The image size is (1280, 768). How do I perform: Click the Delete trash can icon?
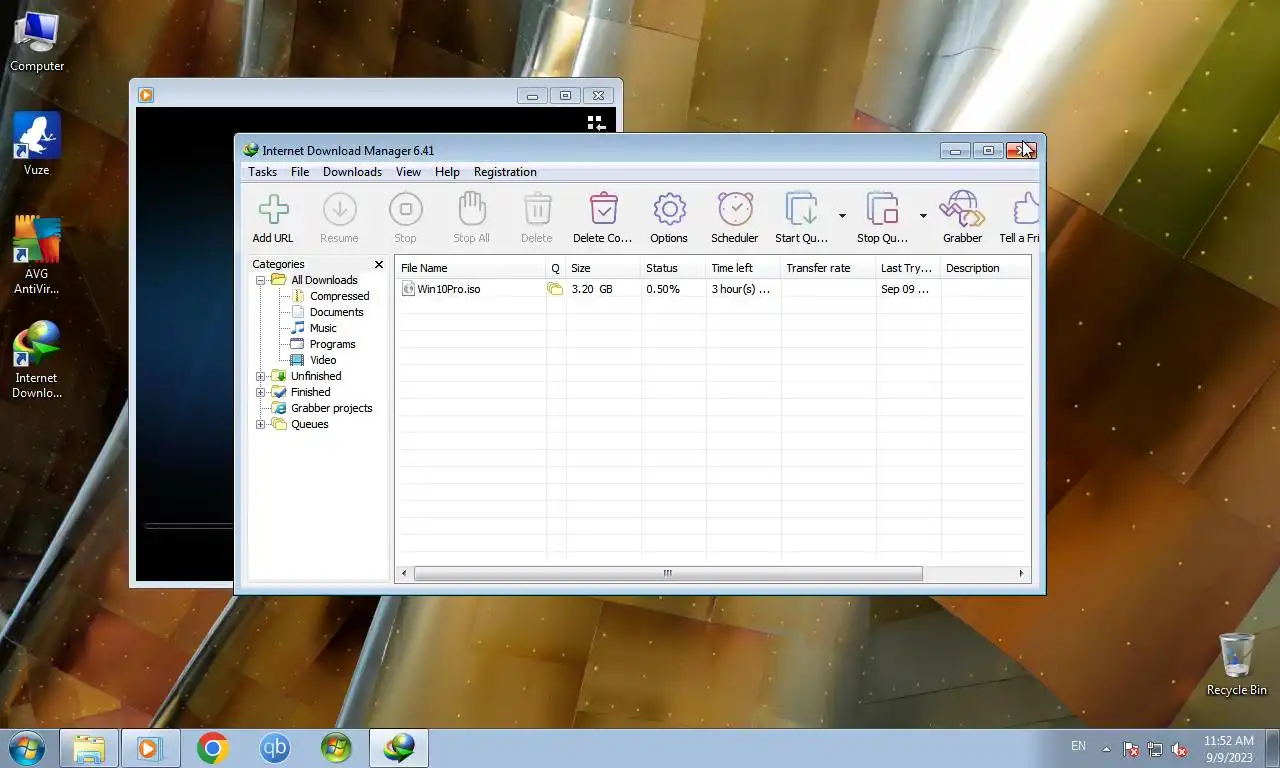[x=537, y=209]
